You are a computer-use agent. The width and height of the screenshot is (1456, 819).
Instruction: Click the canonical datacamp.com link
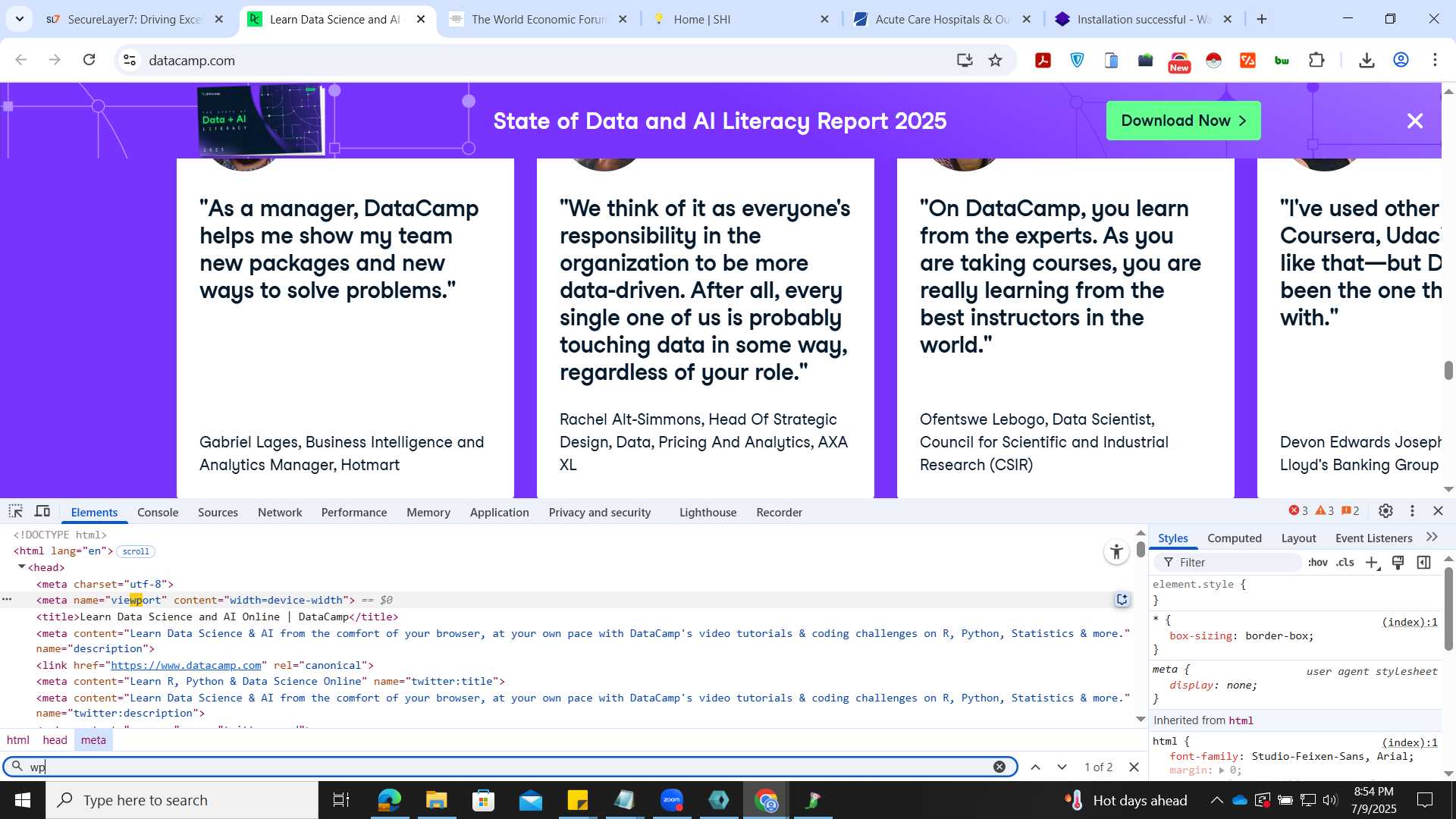pos(186,665)
